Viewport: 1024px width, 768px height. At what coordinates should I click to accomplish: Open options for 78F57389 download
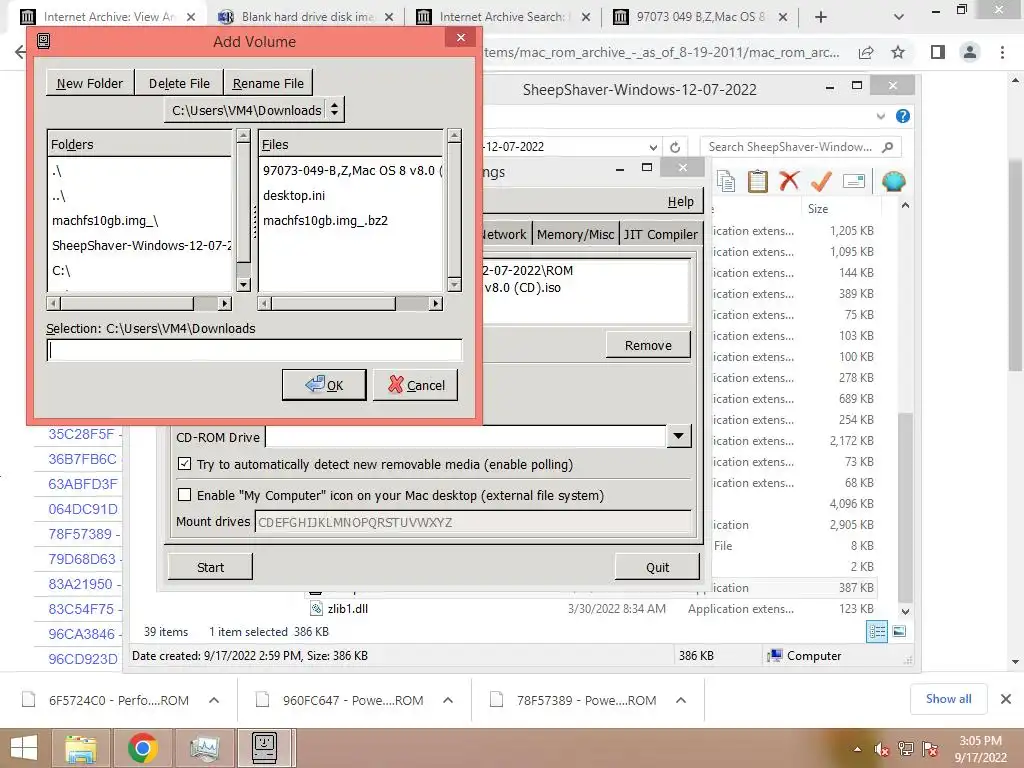click(680, 700)
